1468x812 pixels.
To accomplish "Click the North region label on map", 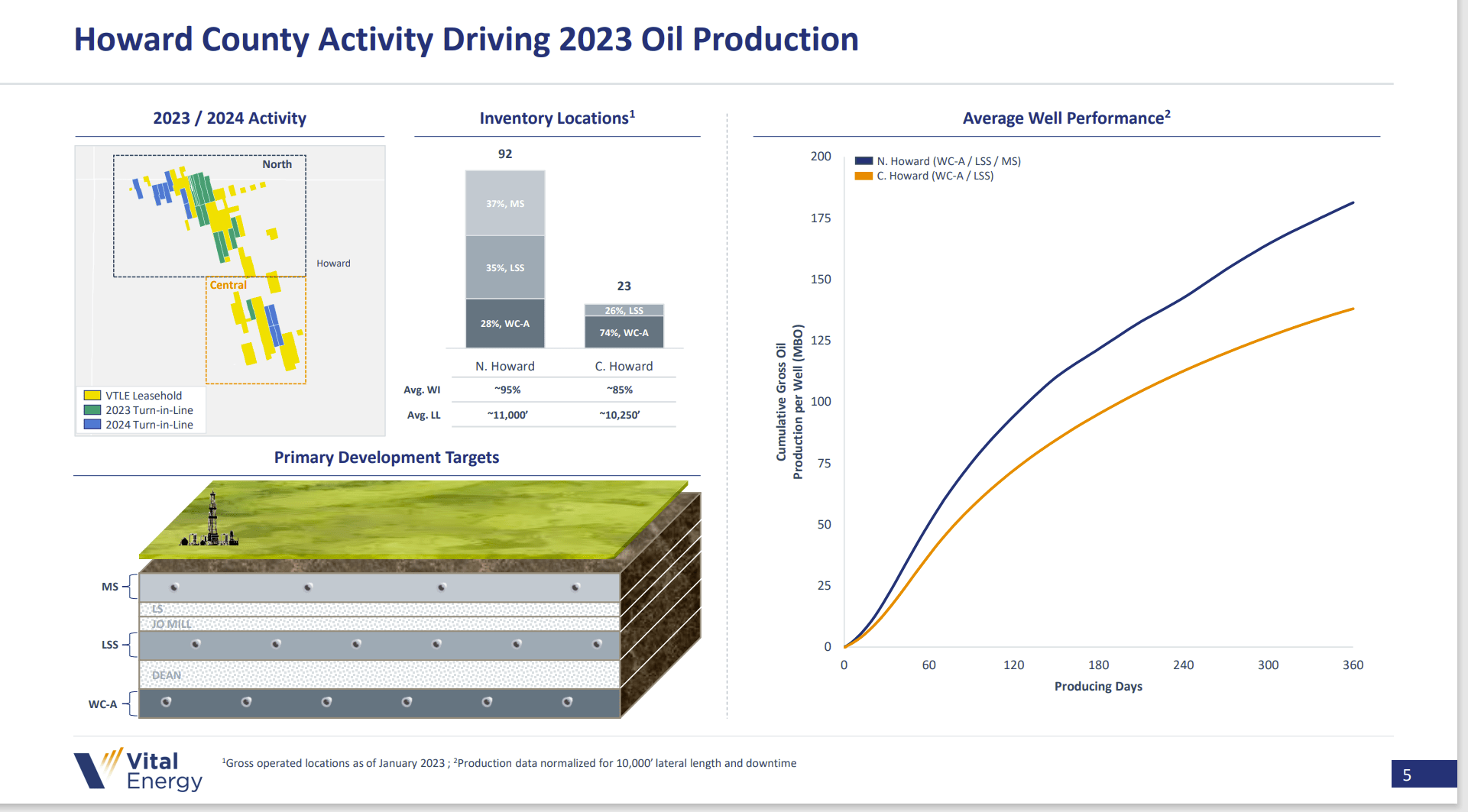I will click(x=277, y=164).
